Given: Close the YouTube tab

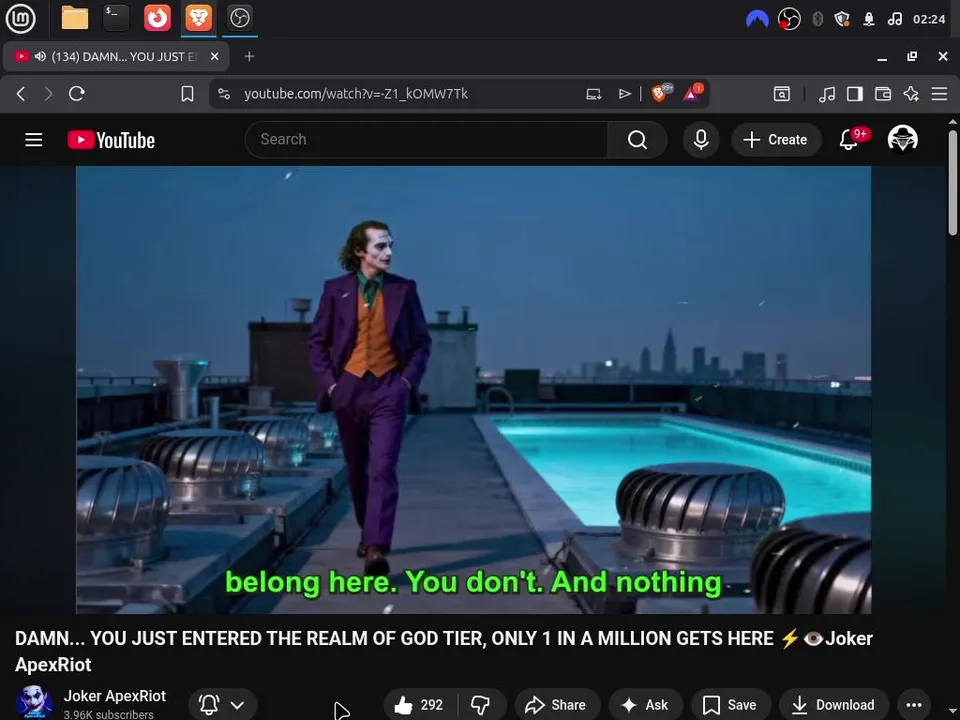Looking at the screenshot, I should tap(214, 56).
